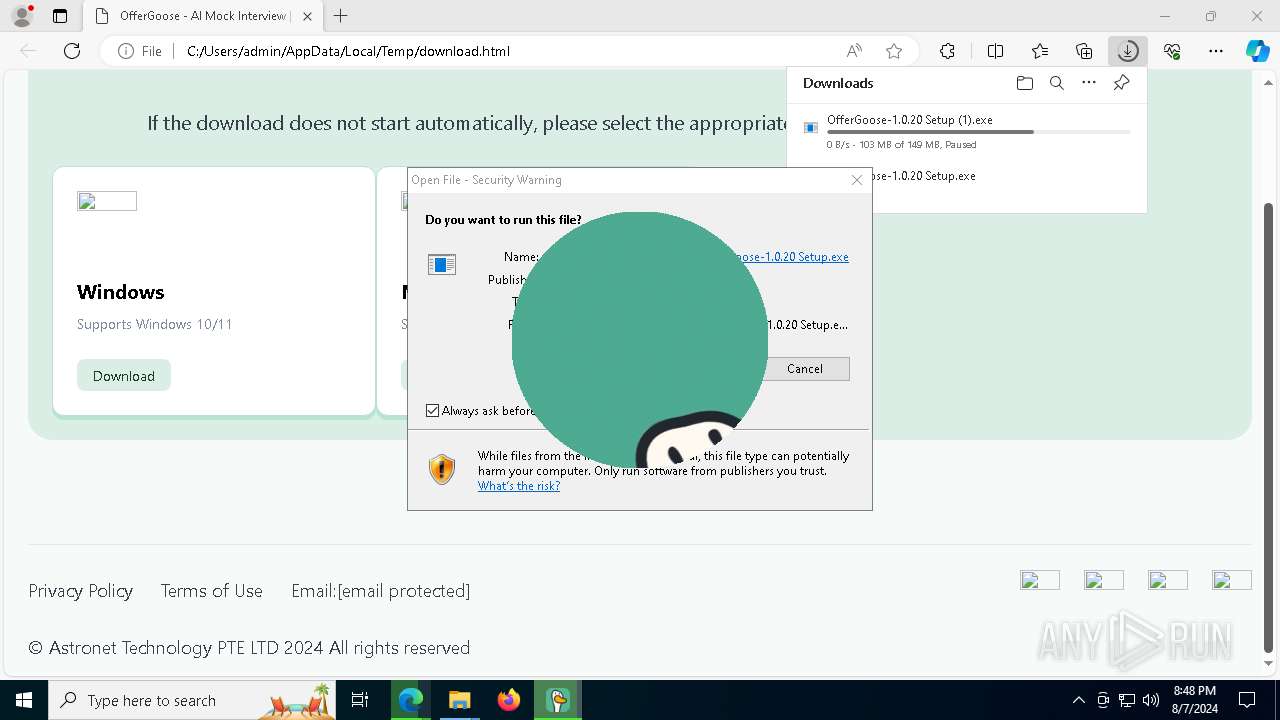
Task: Click the Windows Download button
Action: (x=124, y=375)
